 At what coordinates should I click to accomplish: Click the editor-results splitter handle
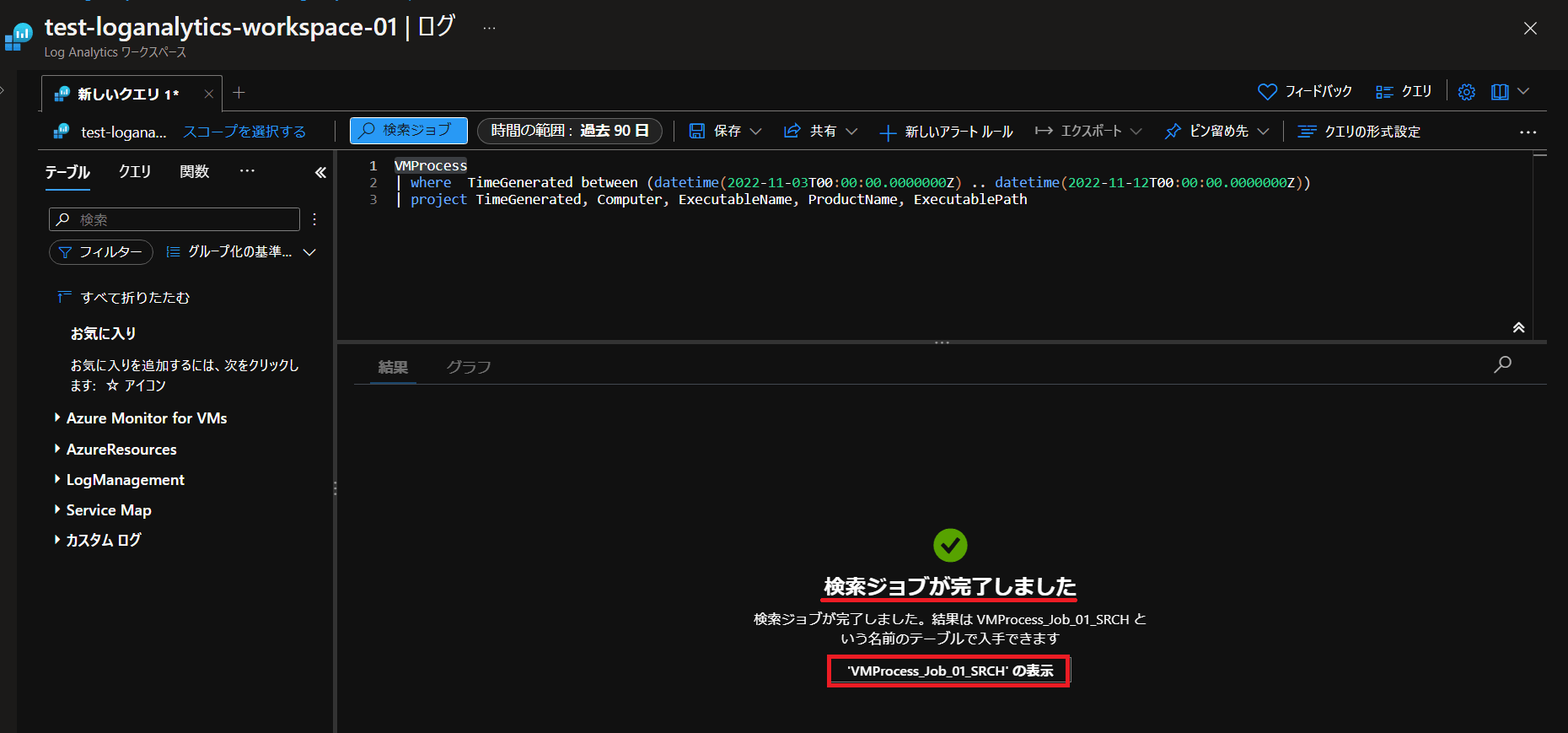click(x=942, y=342)
